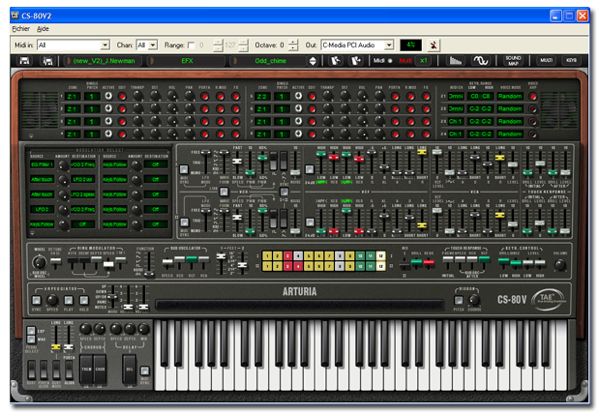600x416 pixels.
Task: Click the Ribbon knob beside PITCH
Action: 474,300
